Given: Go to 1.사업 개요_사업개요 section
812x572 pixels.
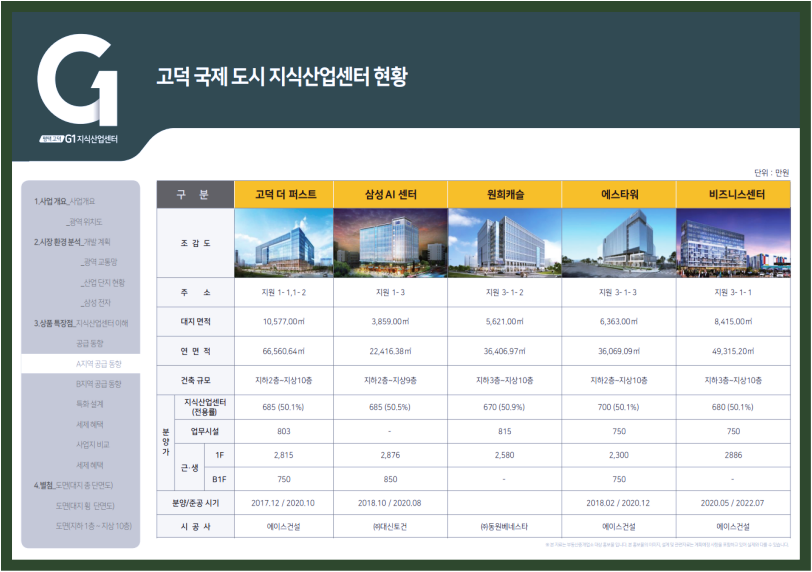Looking at the screenshot, I should [x=64, y=201].
